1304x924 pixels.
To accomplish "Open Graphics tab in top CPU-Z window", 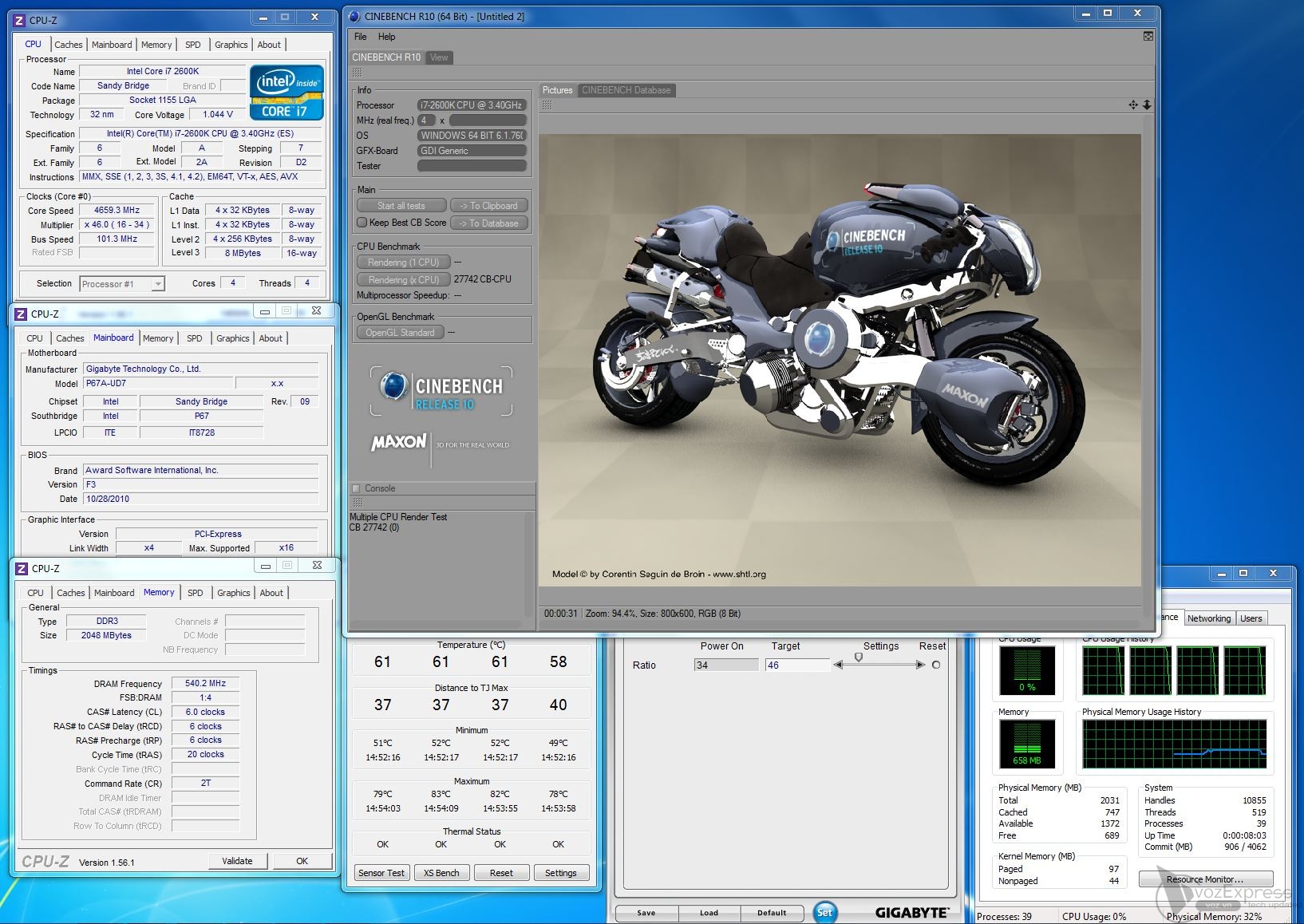I will (x=231, y=45).
